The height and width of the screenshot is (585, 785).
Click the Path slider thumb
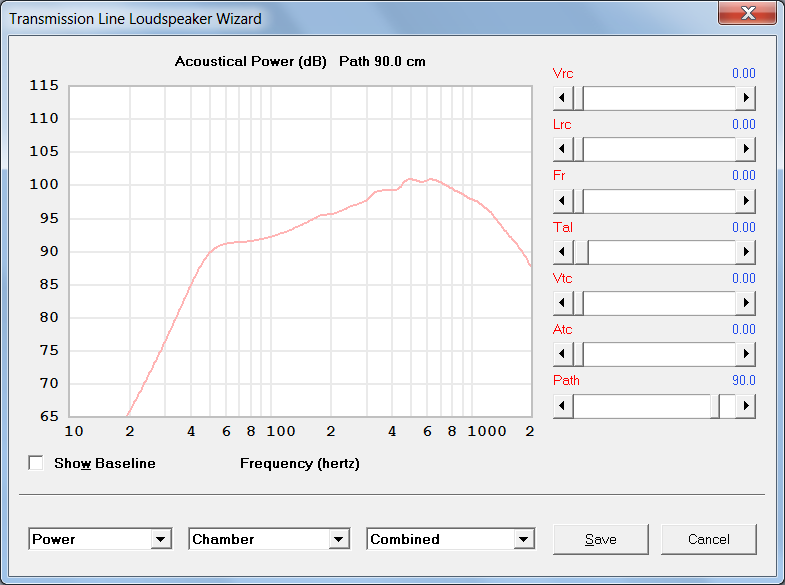click(x=715, y=406)
